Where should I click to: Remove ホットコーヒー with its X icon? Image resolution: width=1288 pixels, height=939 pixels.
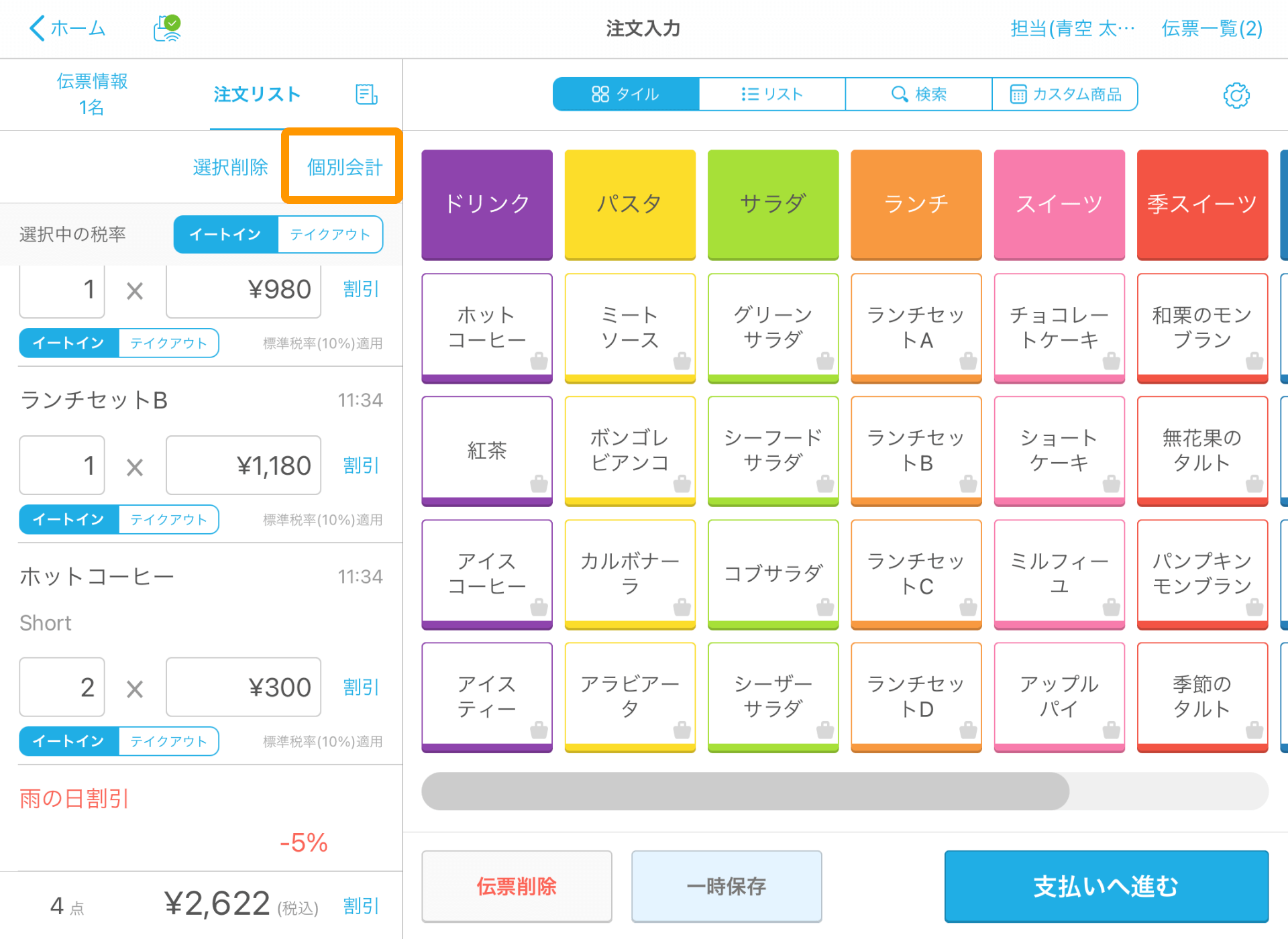[x=135, y=689]
